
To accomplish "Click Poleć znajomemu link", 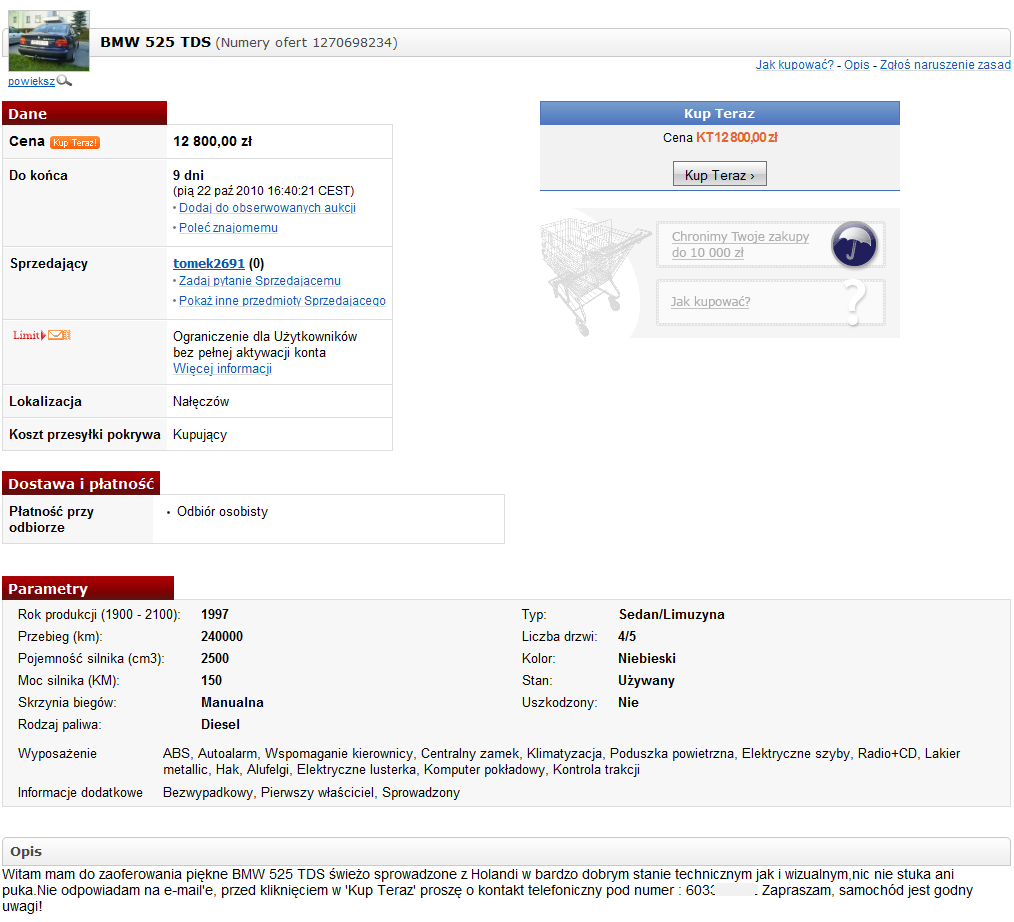I will click(228, 228).
